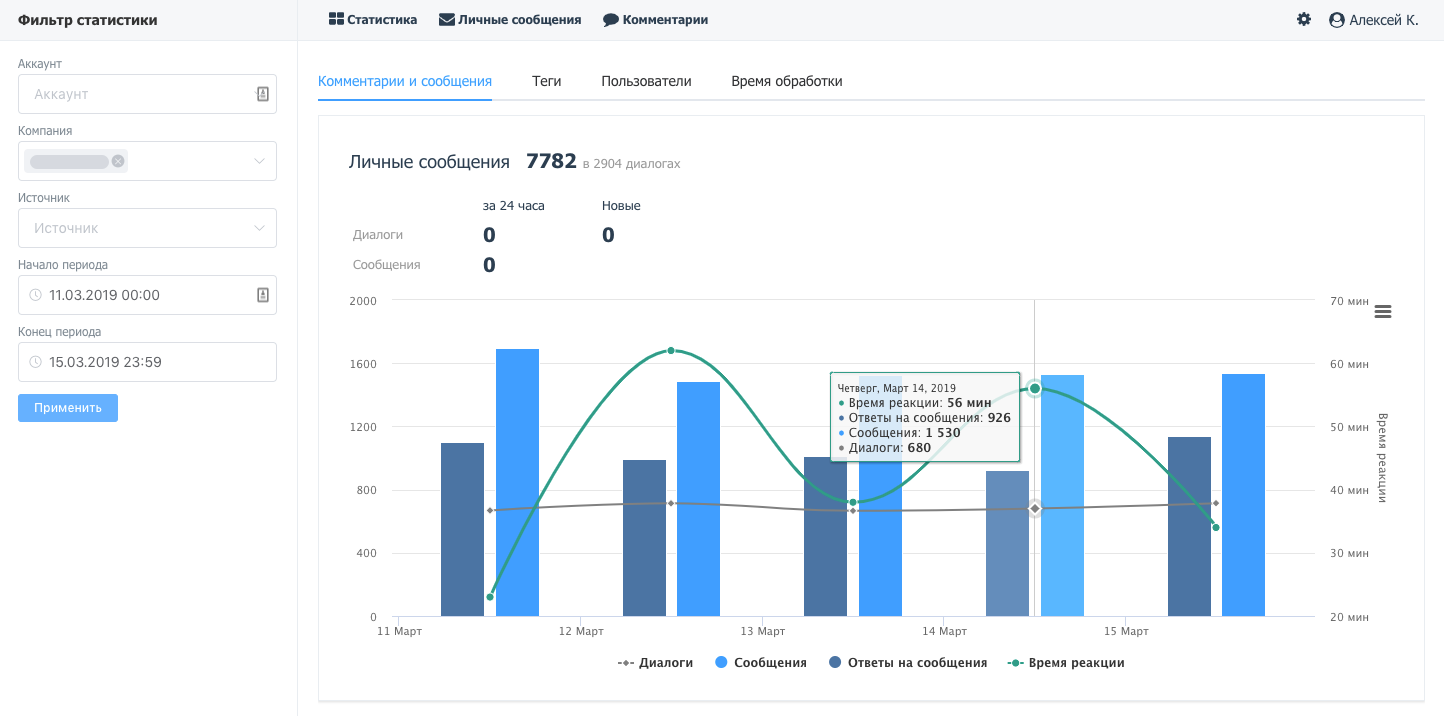Switch to the Теги tab
Screen dimensions: 1444x716
click(546, 81)
